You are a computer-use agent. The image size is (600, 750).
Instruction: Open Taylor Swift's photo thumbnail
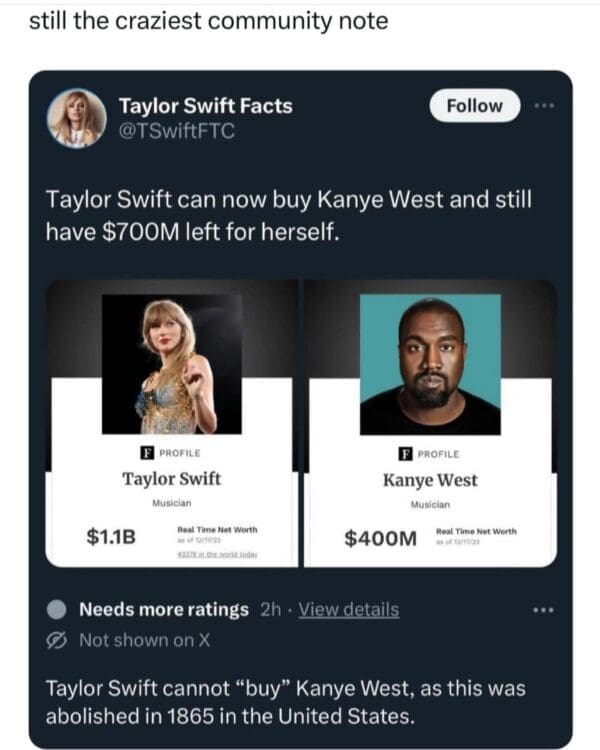[x=172, y=363]
